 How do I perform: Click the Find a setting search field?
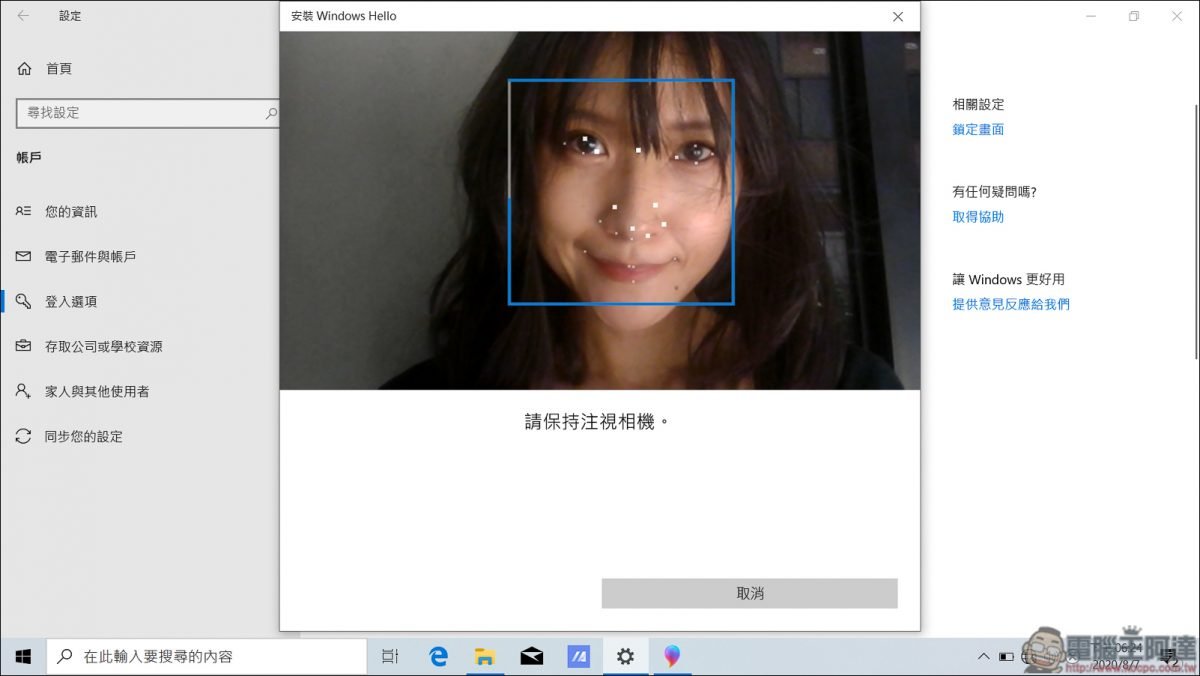click(140, 113)
